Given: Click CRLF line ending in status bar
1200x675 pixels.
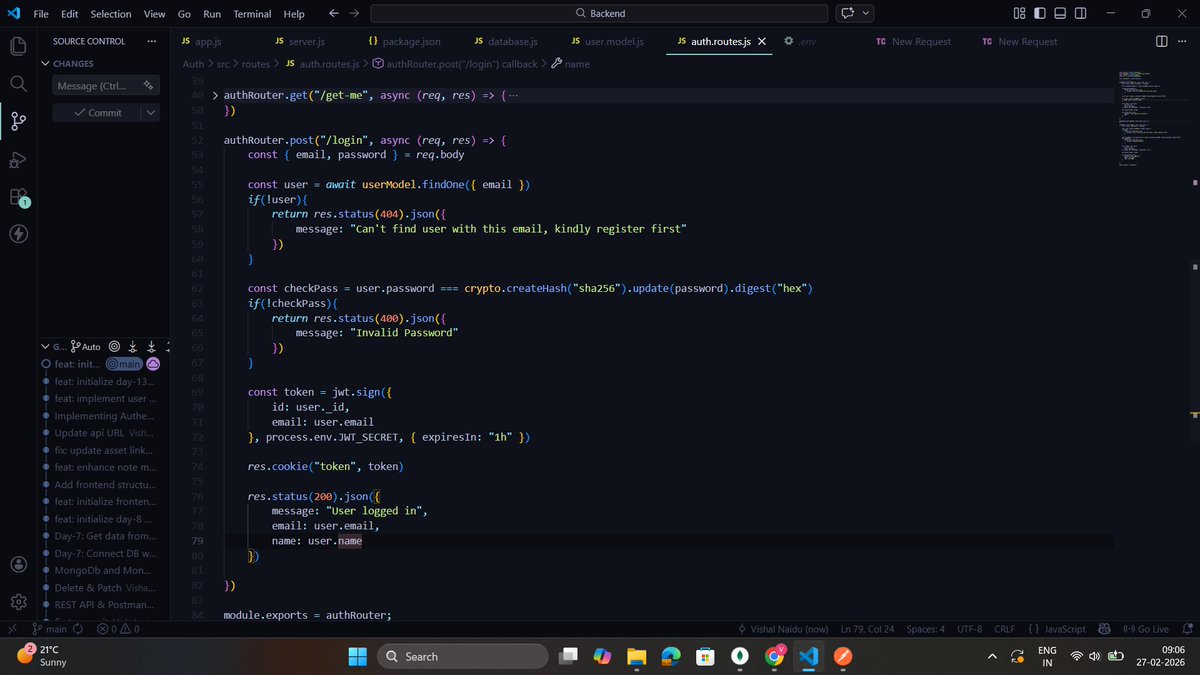Looking at the screenshot, I should [1004, 629].
